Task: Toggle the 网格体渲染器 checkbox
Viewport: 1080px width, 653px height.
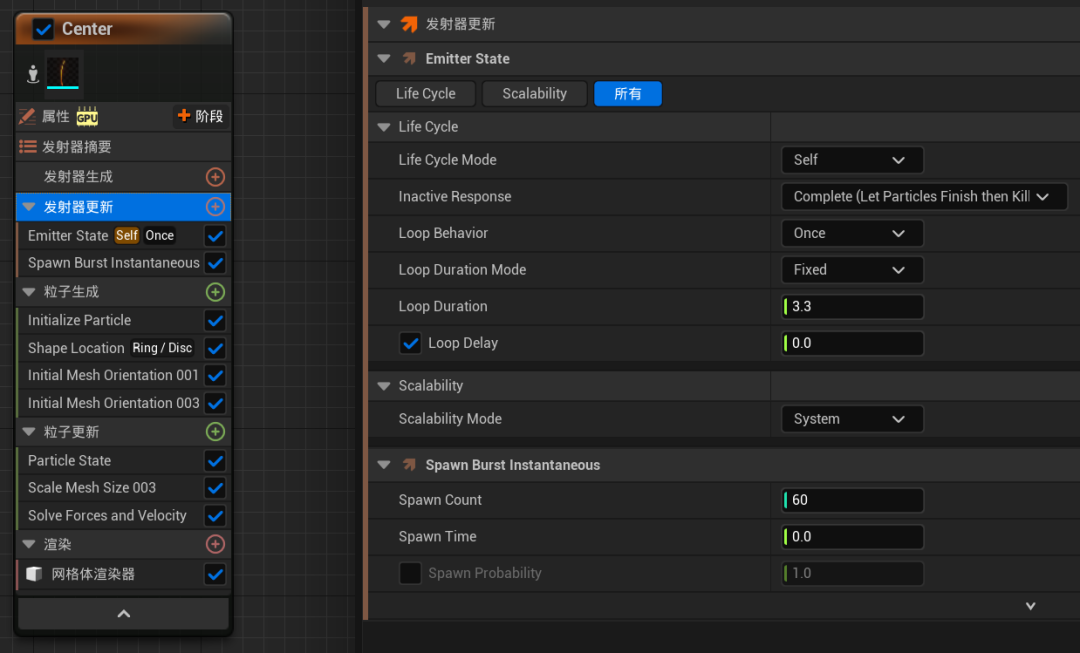Action: tap(215, 574)
